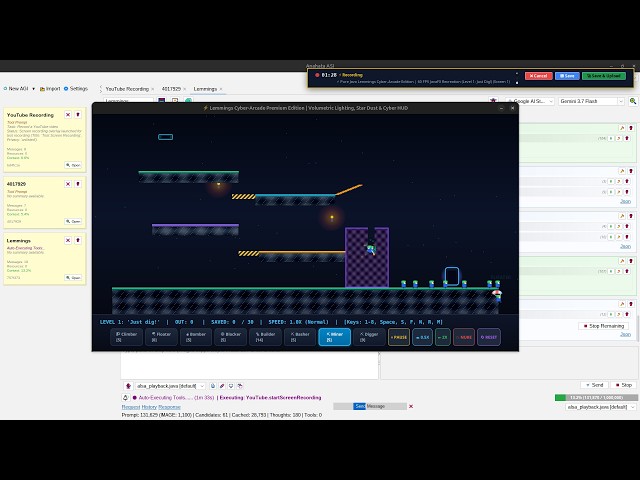640x480 pixels.
Task: Close the YouTube Recording tab
Action: [153, 89]
